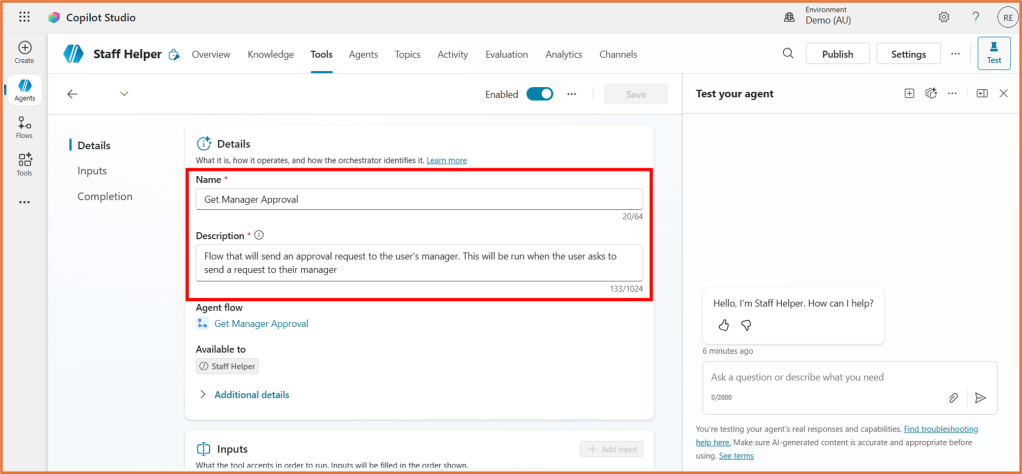Click into the Name input field

tap(419, 200)
